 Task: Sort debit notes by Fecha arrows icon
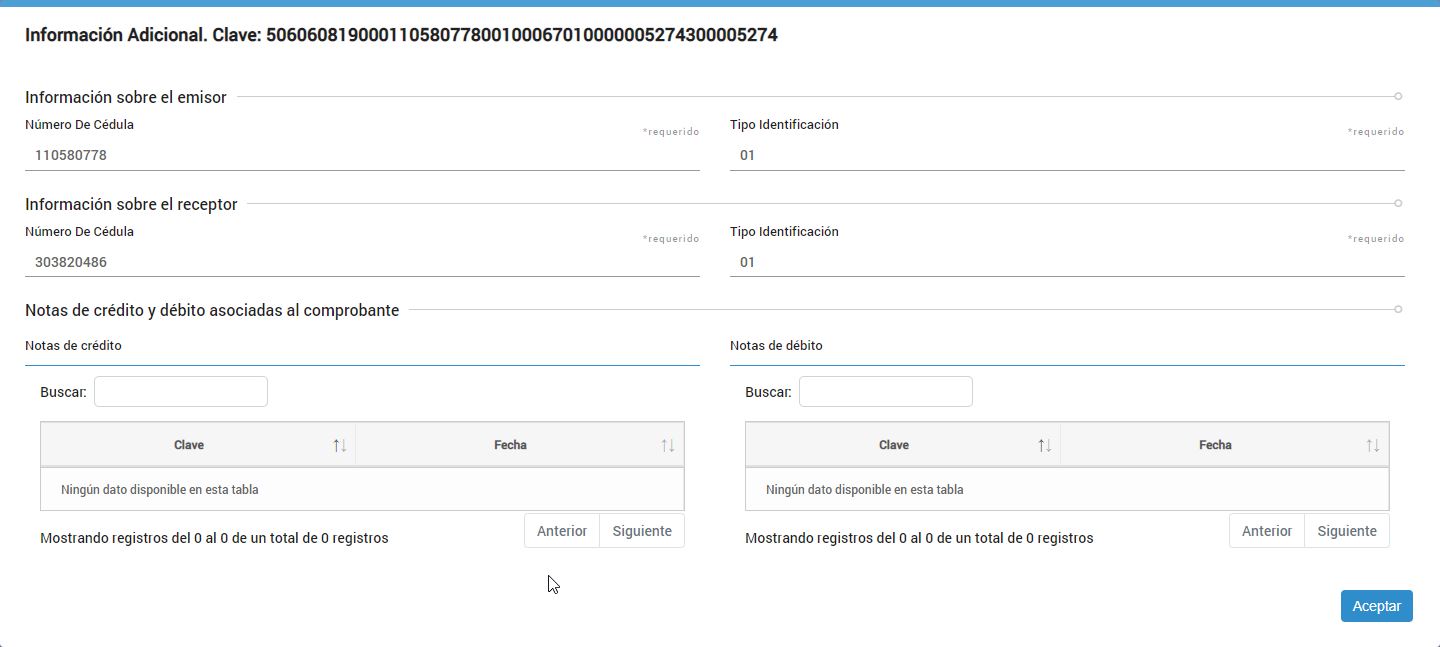point(1373,445)
